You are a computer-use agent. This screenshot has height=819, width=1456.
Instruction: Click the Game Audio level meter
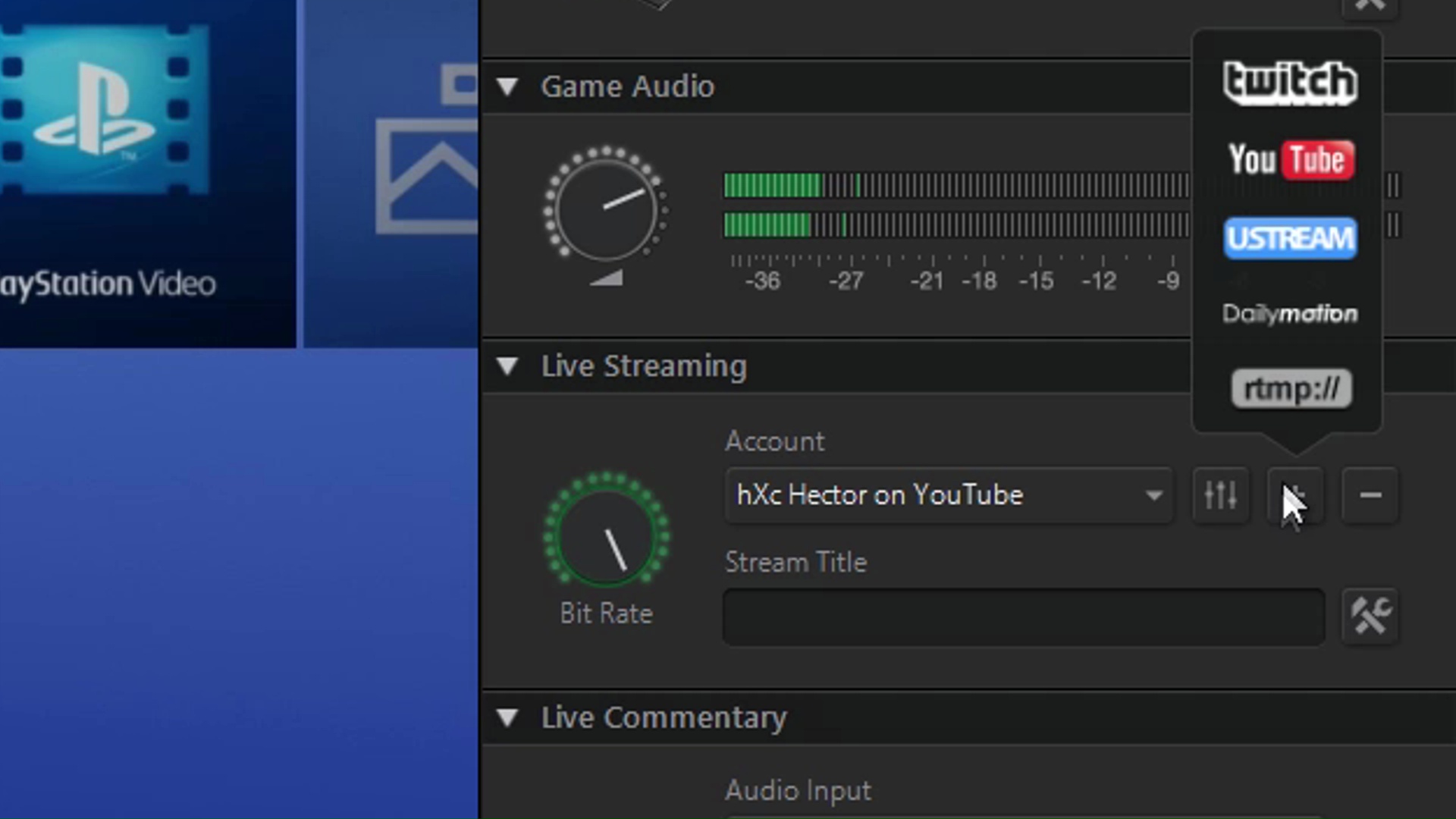pos(957,206)
